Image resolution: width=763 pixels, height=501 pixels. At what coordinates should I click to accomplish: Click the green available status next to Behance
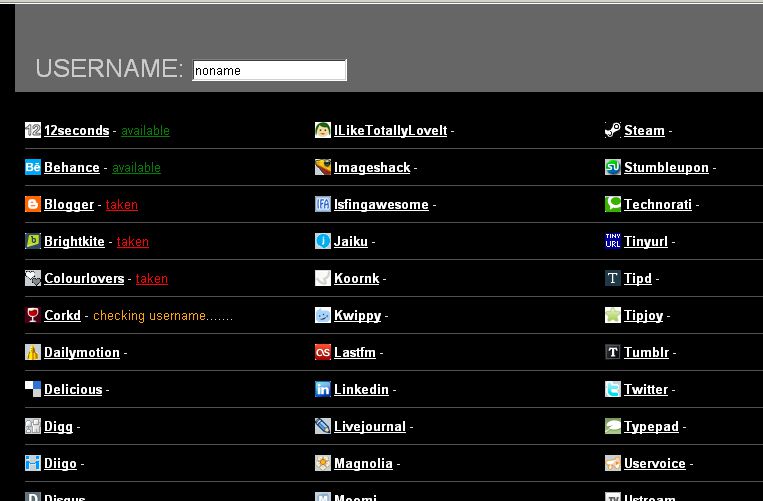coord(136,167)
